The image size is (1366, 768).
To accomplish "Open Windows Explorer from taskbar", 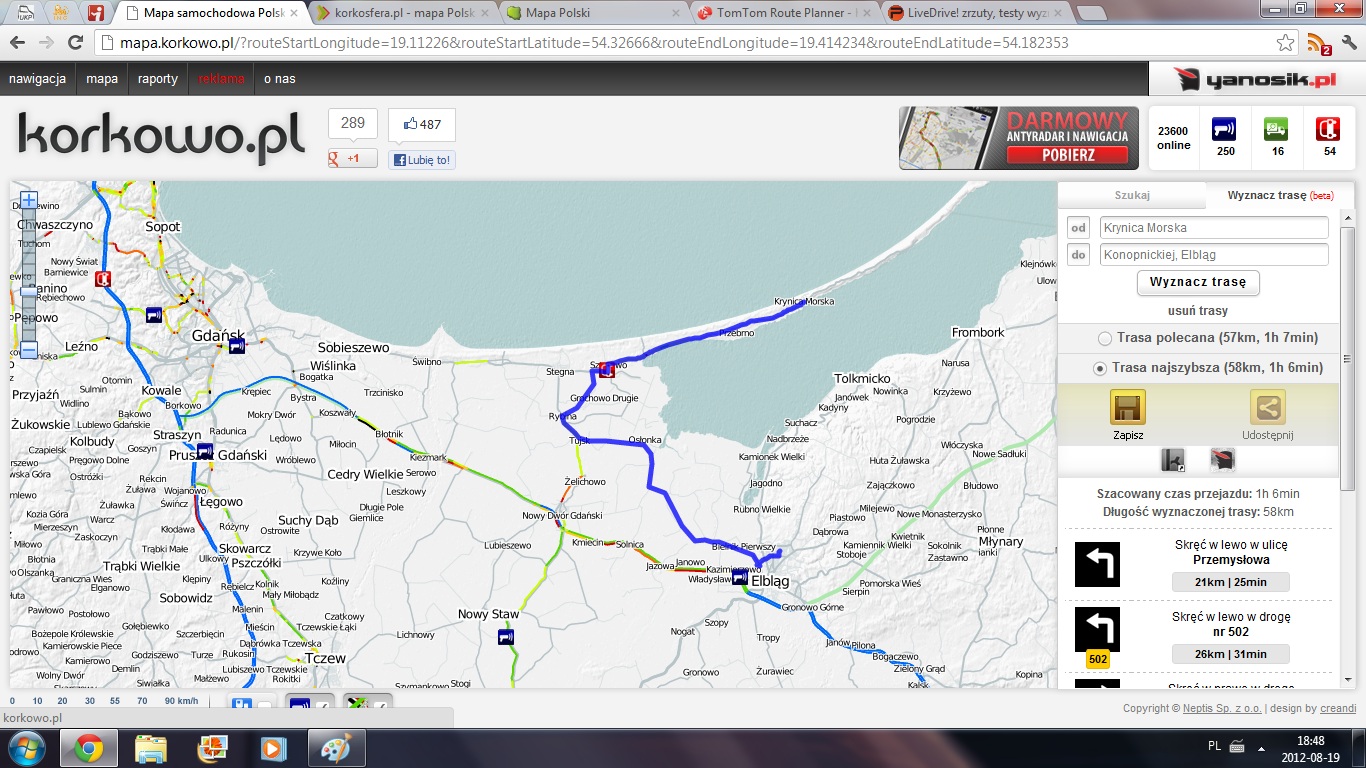I will point(151,748).
